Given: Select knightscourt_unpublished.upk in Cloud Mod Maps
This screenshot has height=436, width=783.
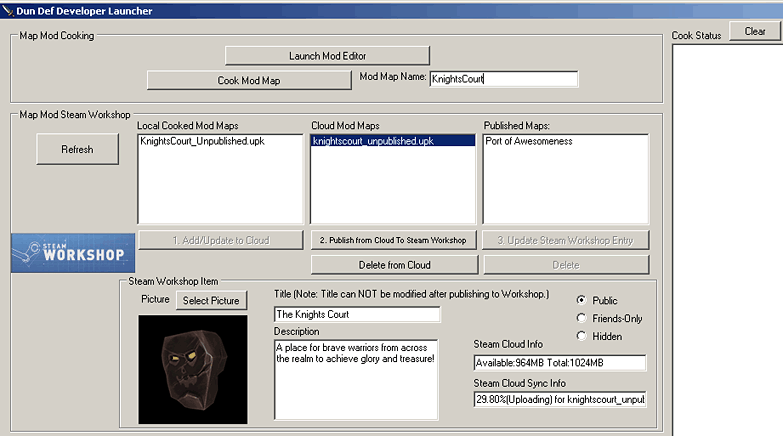Looking at the screenshot, I should (x=393, y=141).
